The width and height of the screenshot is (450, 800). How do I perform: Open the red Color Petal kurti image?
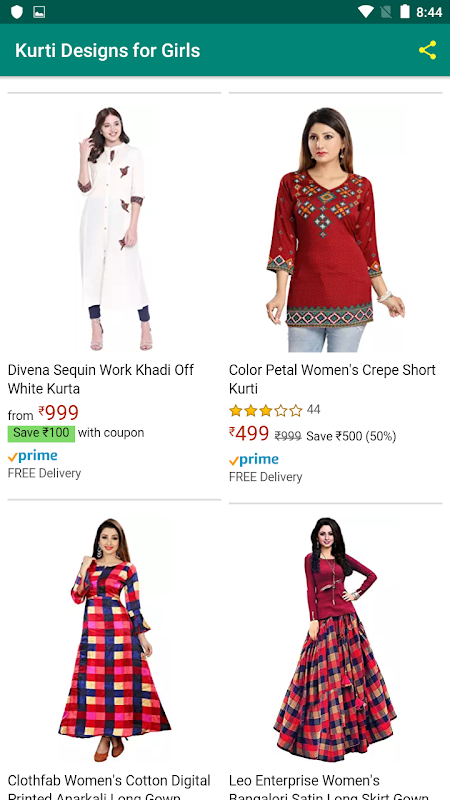336,229
